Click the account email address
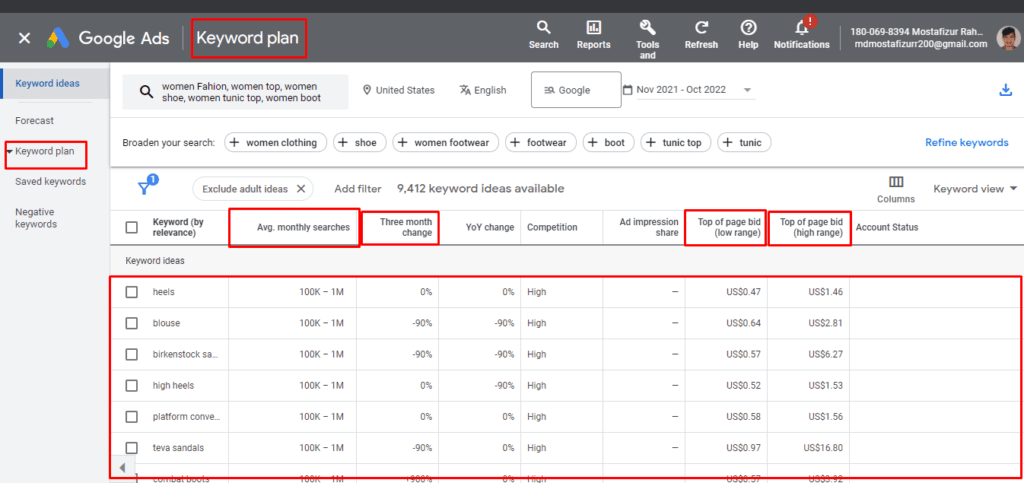The width and height of the screenshot is (1024, 483). tap(921, 44)
